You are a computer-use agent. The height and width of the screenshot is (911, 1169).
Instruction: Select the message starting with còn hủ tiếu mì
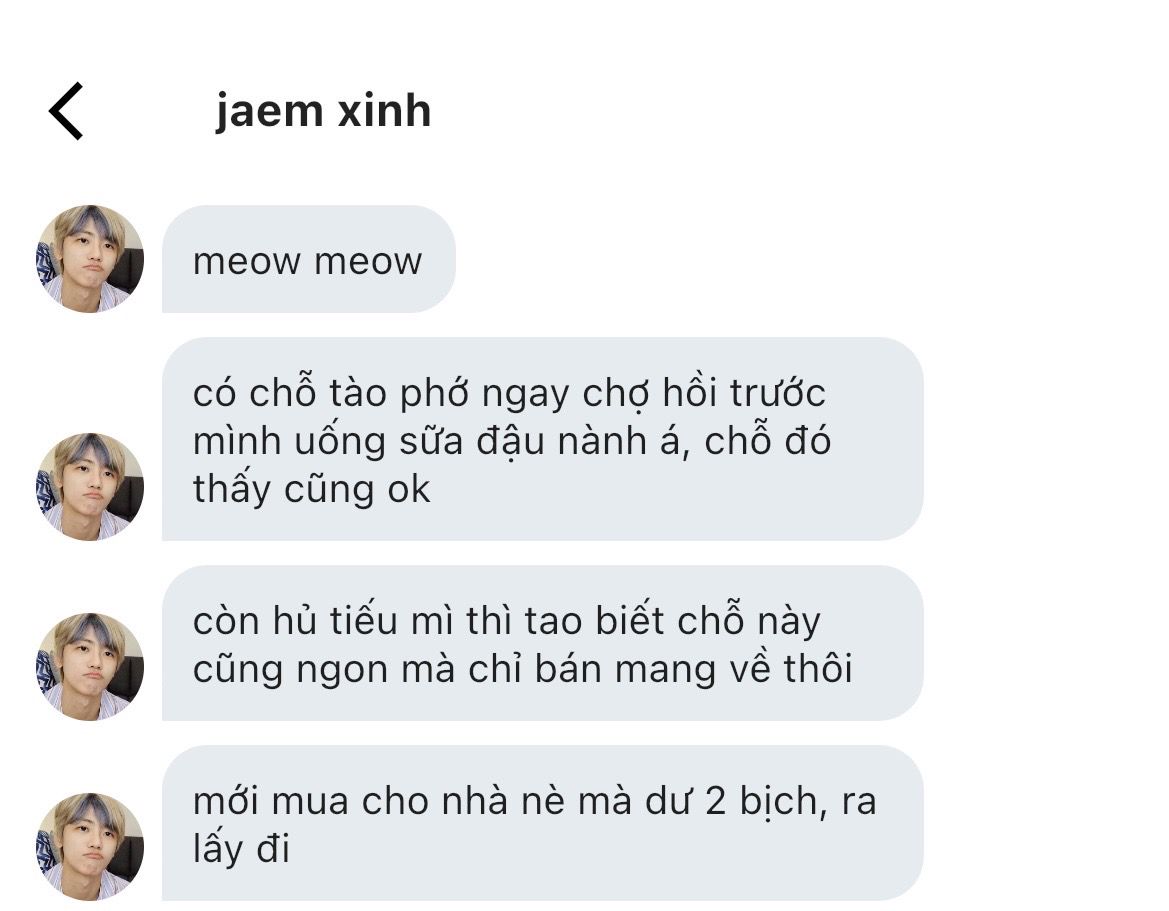tap(543, 643)
